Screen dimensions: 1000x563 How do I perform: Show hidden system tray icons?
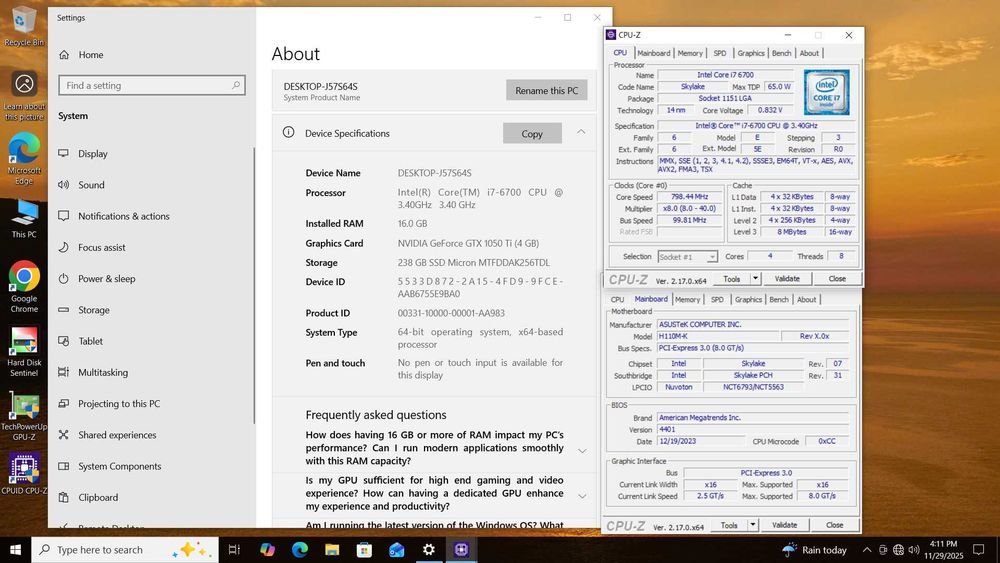click(867, 550)
